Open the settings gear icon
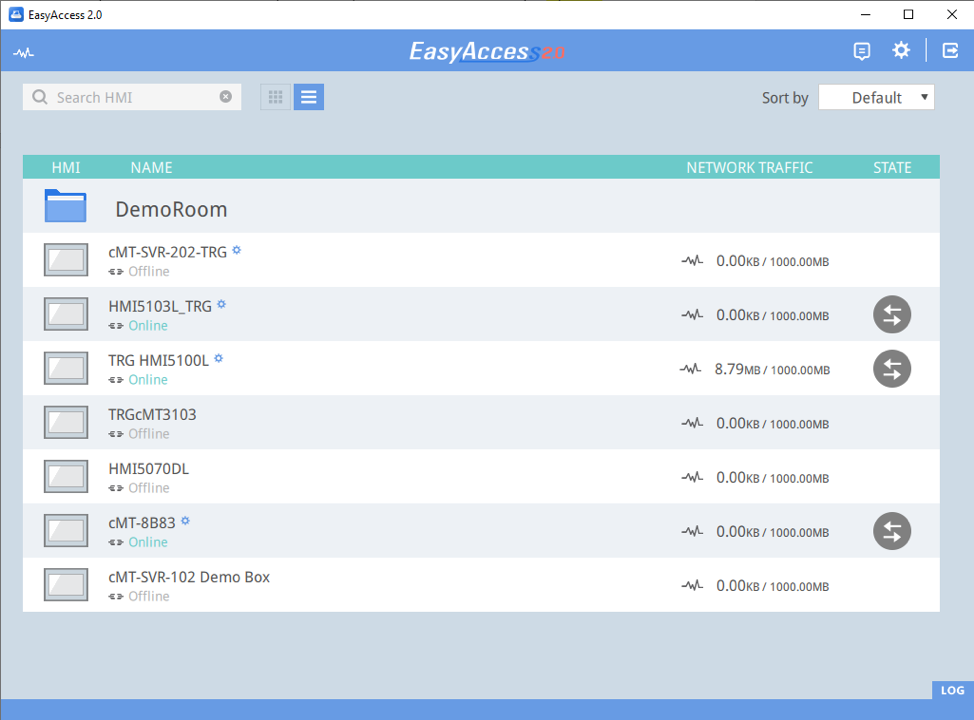974x720 pixels. tap(901, 51)
